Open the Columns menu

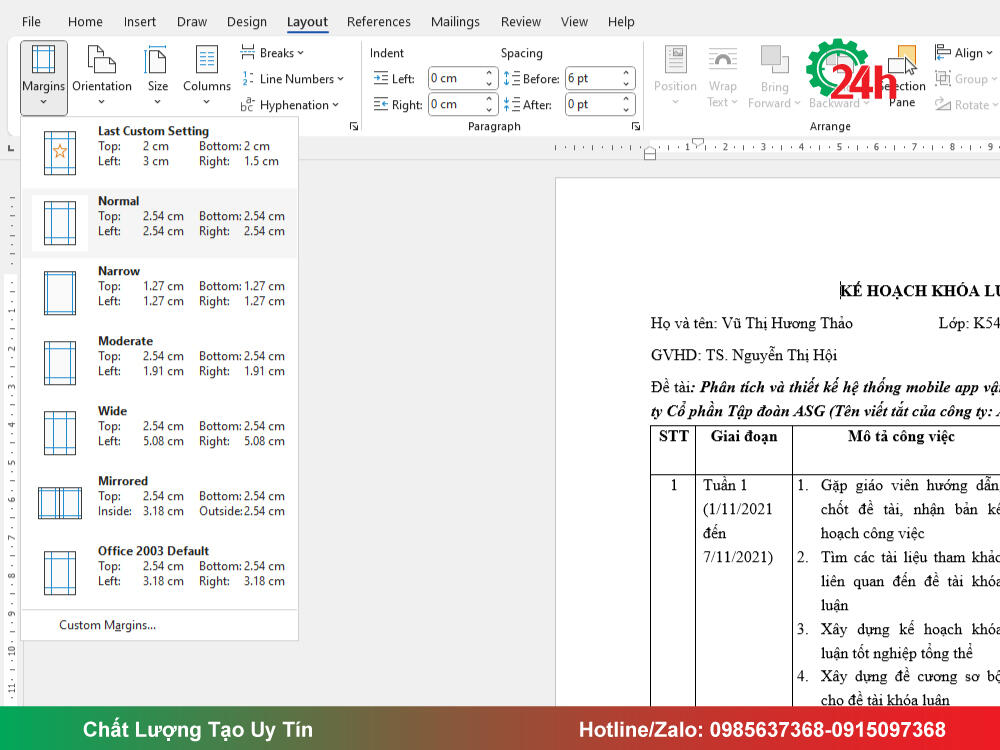tap(207, 77)
